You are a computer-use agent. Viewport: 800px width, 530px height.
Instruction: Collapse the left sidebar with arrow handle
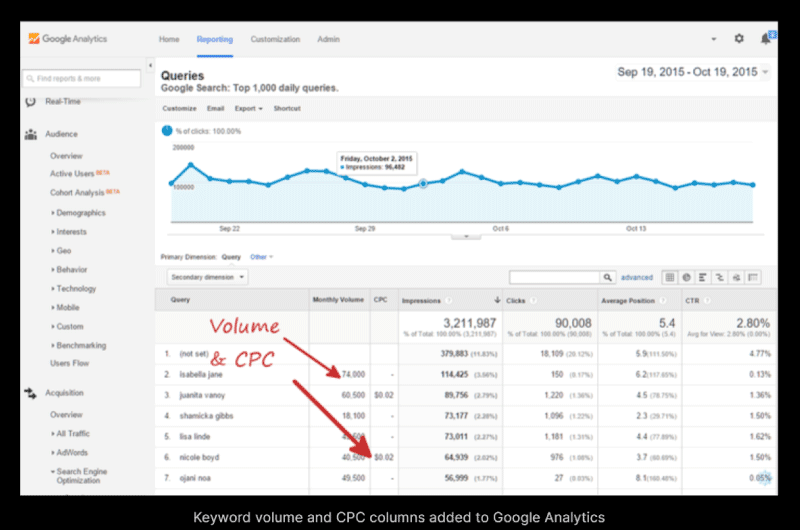[150, 65]
